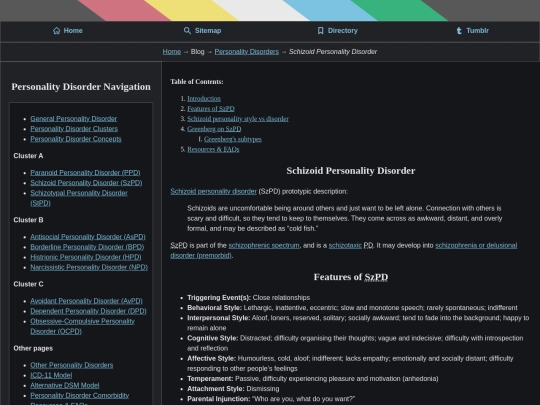This screenshot has width=540, height=405.
Task: Click the Cluster B heading
Action: tap(28, 220)
